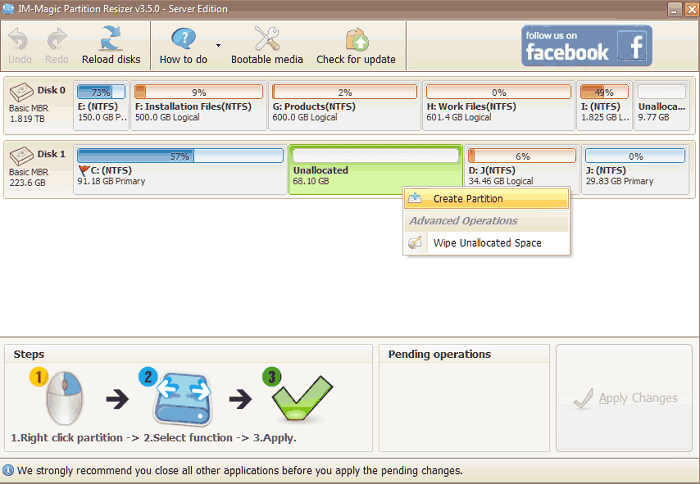Viewport: 700px width, 484px height.
Task: Select F: Installation Files partition
Action: pos(199,106)
